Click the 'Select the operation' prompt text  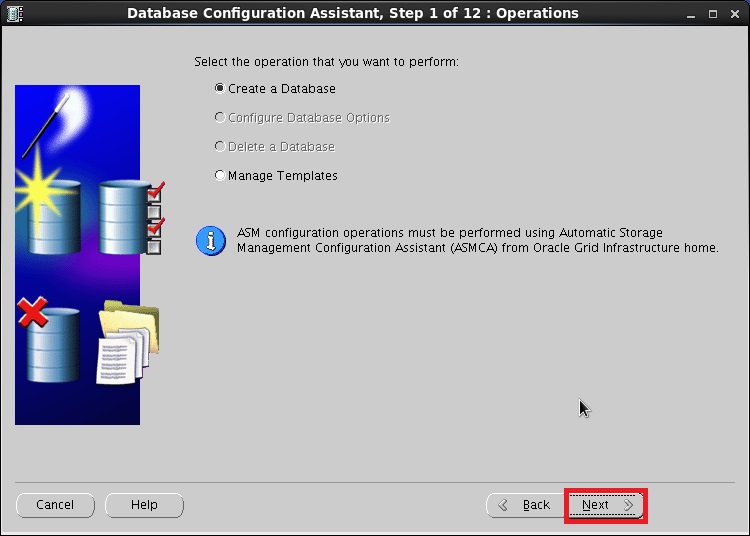tap(326, 62)
